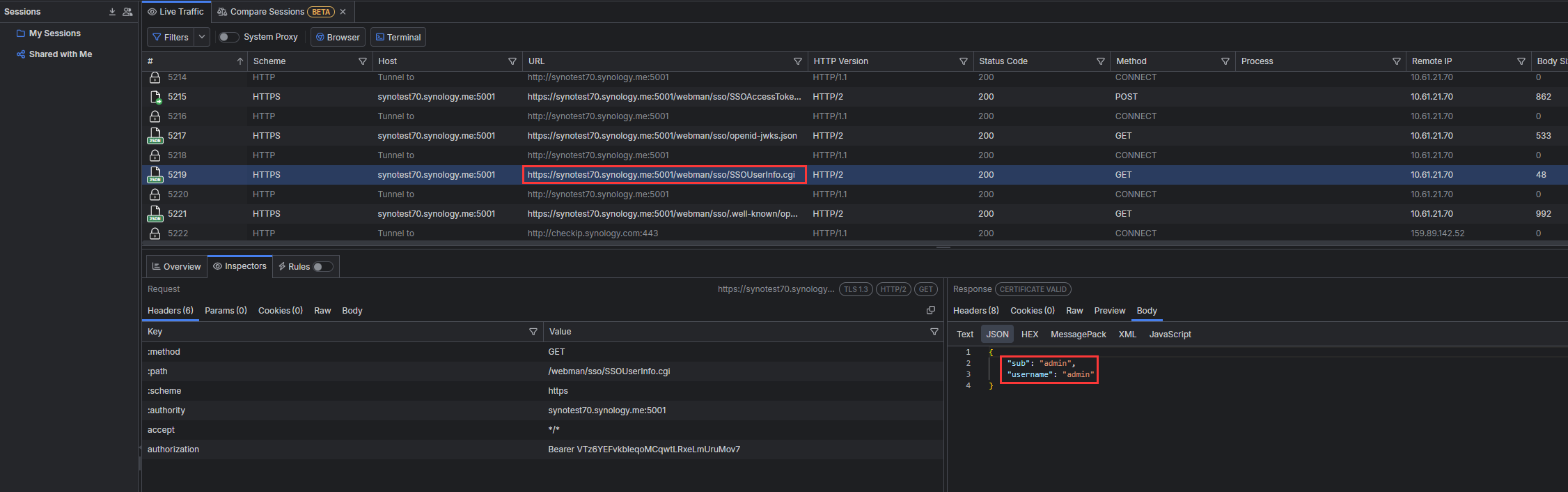Select JavaScript body format
Image resolution: width=1568 pixels, height=492 pixels.
click(1170, 335)
